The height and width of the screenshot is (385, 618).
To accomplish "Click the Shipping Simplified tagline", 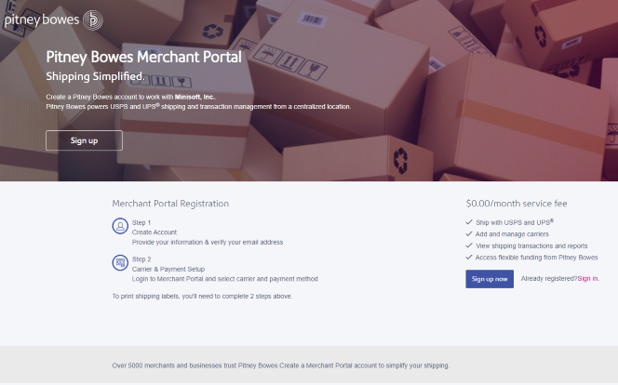I will click(x=95, y=76).
